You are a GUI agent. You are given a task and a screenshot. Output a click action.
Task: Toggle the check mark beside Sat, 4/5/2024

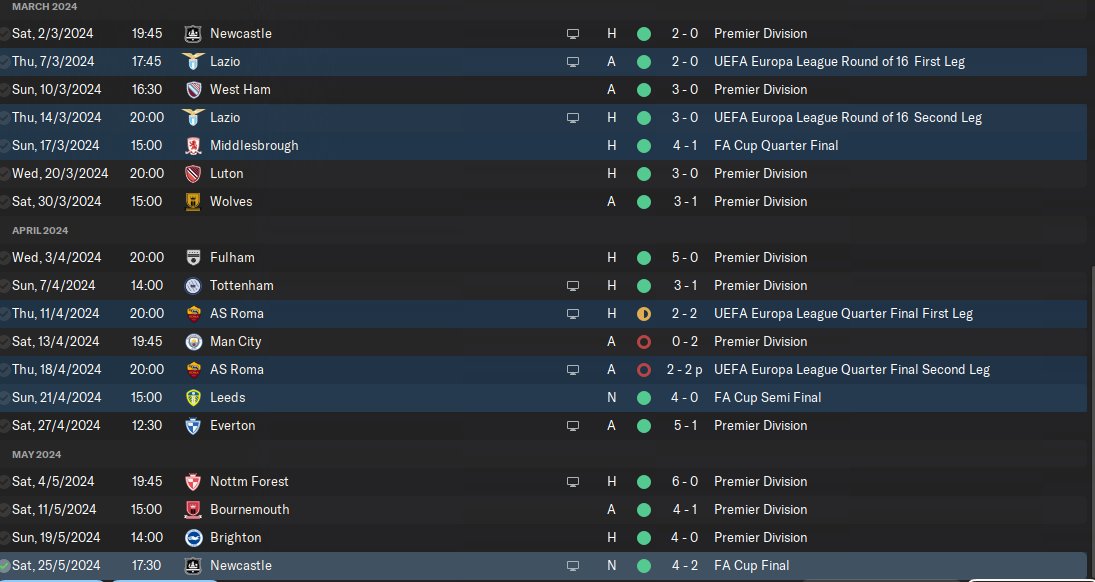pos(5,482)
